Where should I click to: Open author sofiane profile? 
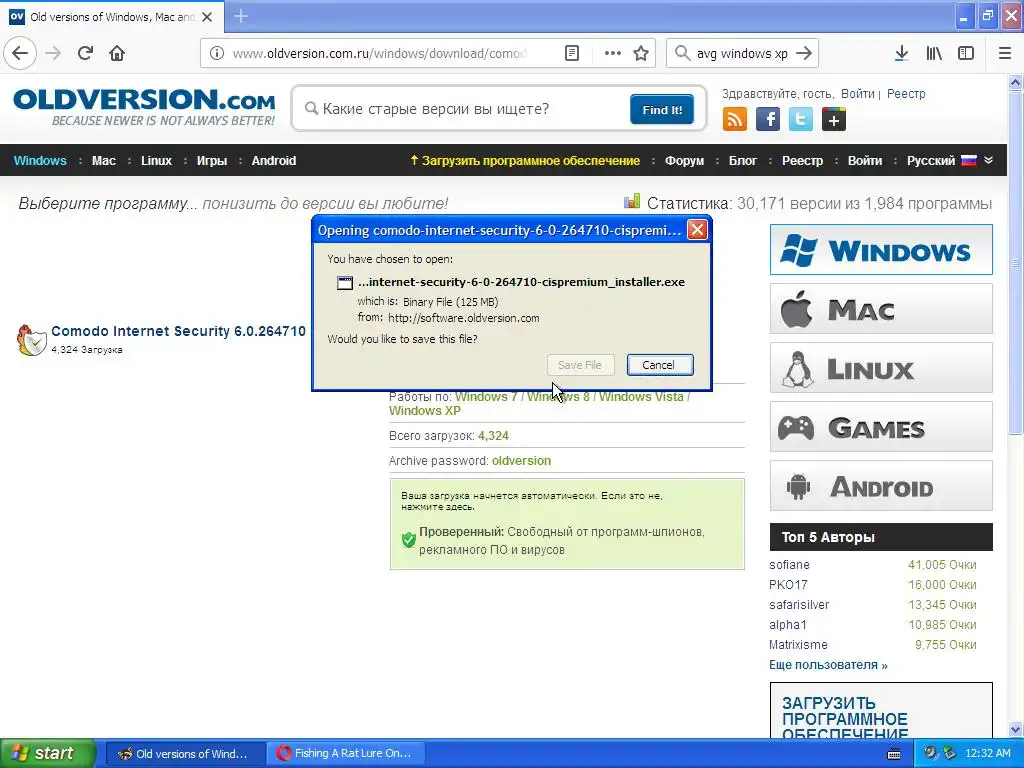tap(789, 565)
